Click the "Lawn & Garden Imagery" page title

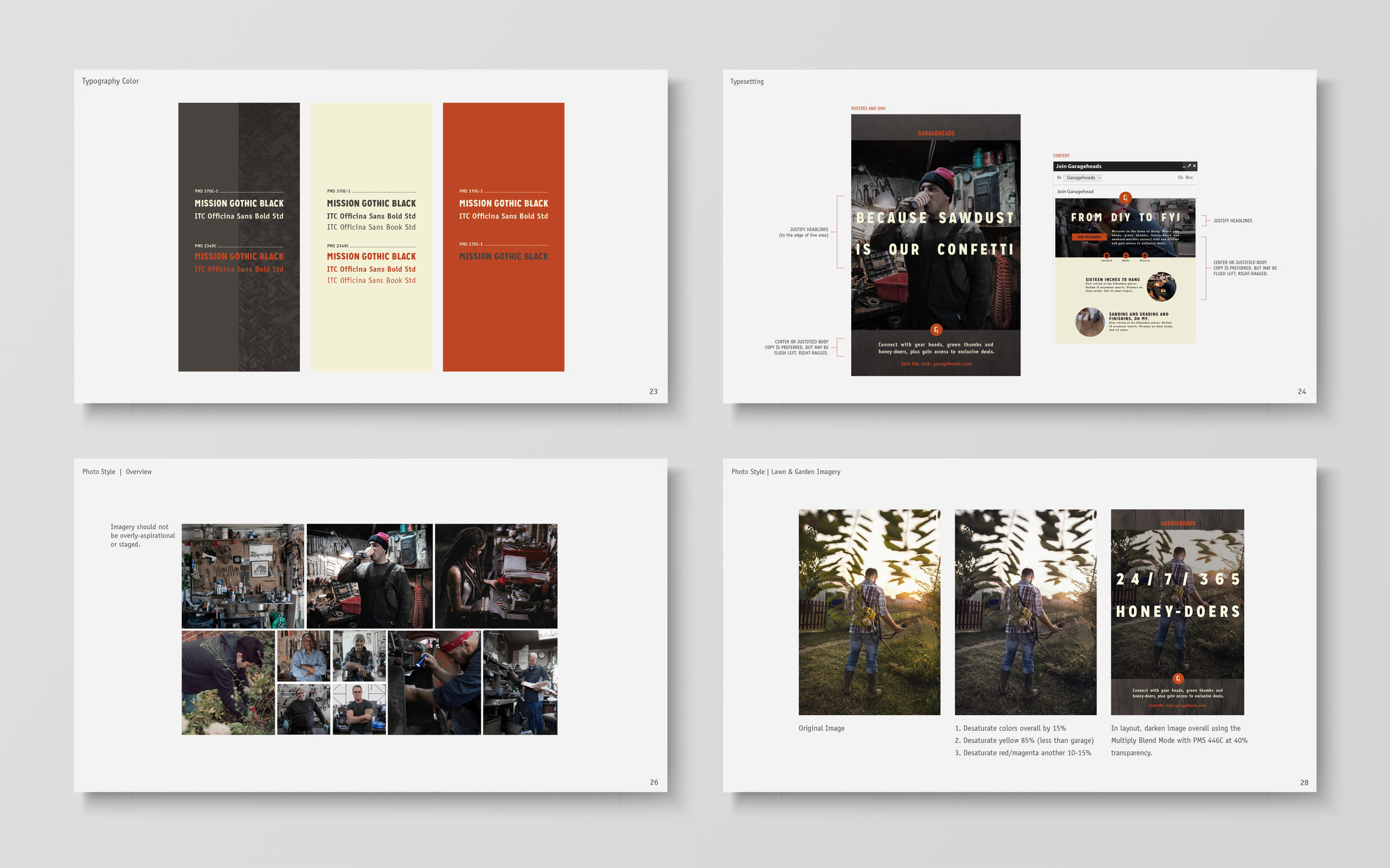click(x=805, y=471)
